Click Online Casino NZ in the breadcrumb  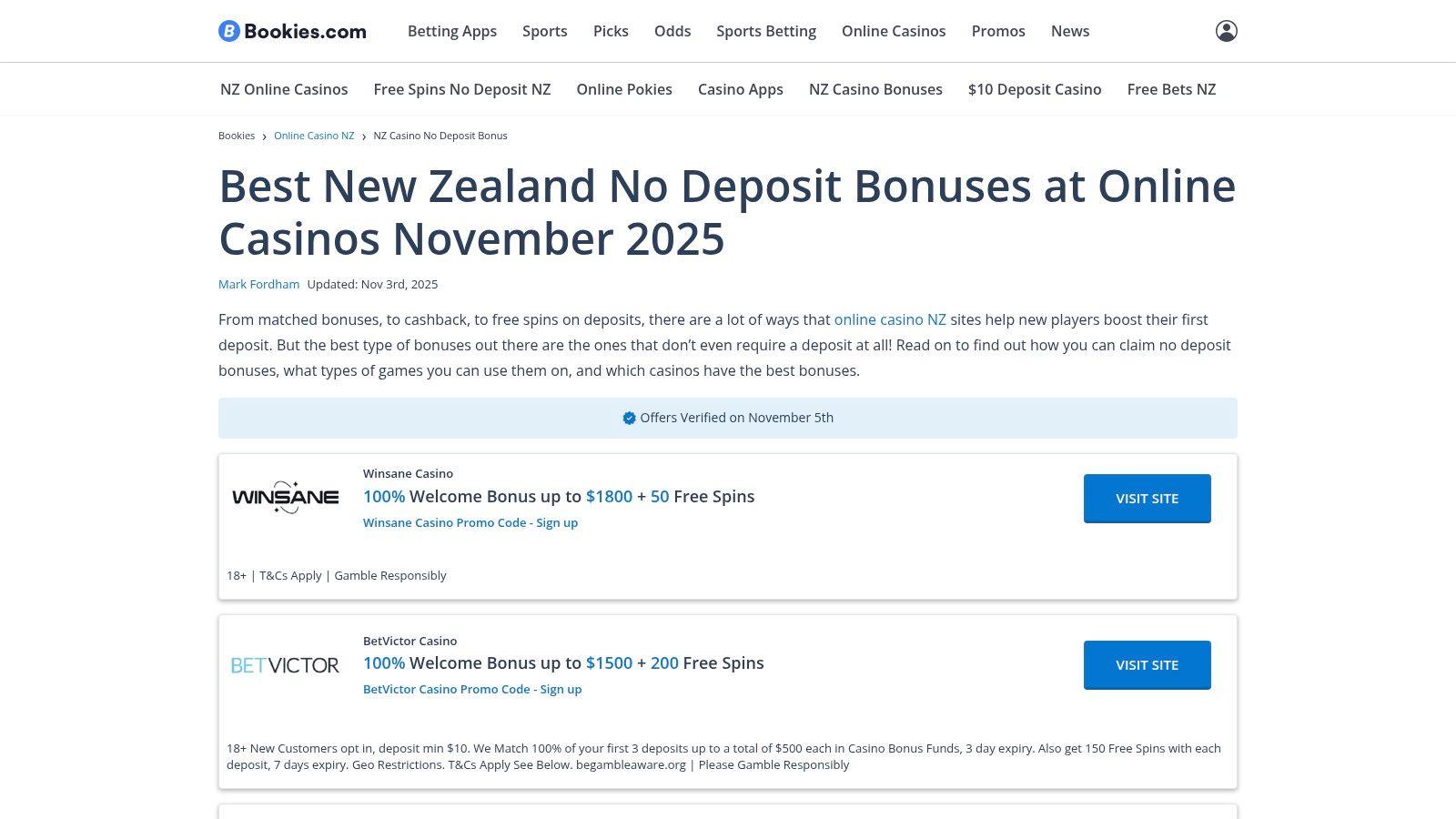tap(313, 135)
